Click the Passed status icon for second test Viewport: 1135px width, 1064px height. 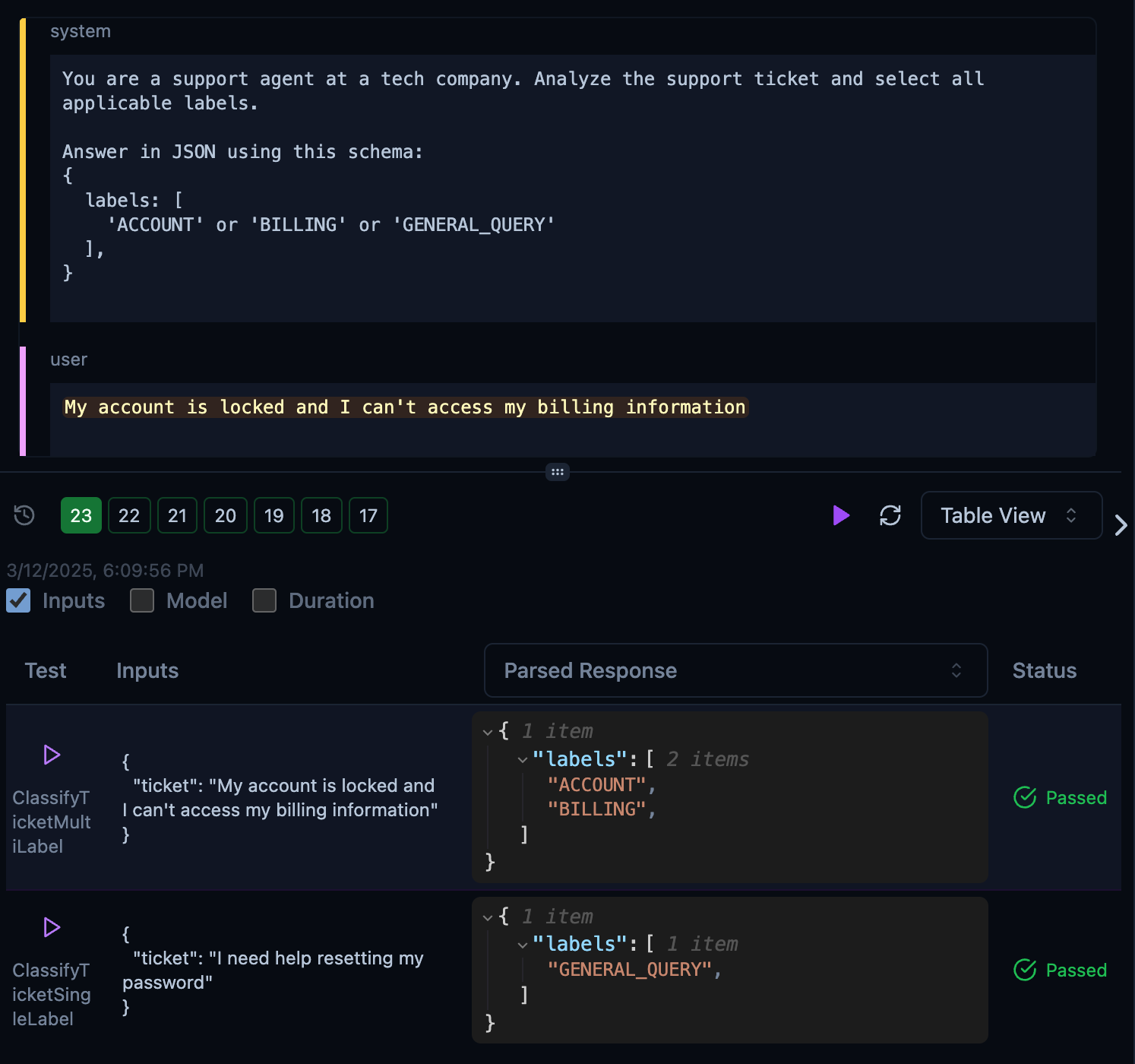[x=1025, y=970]
